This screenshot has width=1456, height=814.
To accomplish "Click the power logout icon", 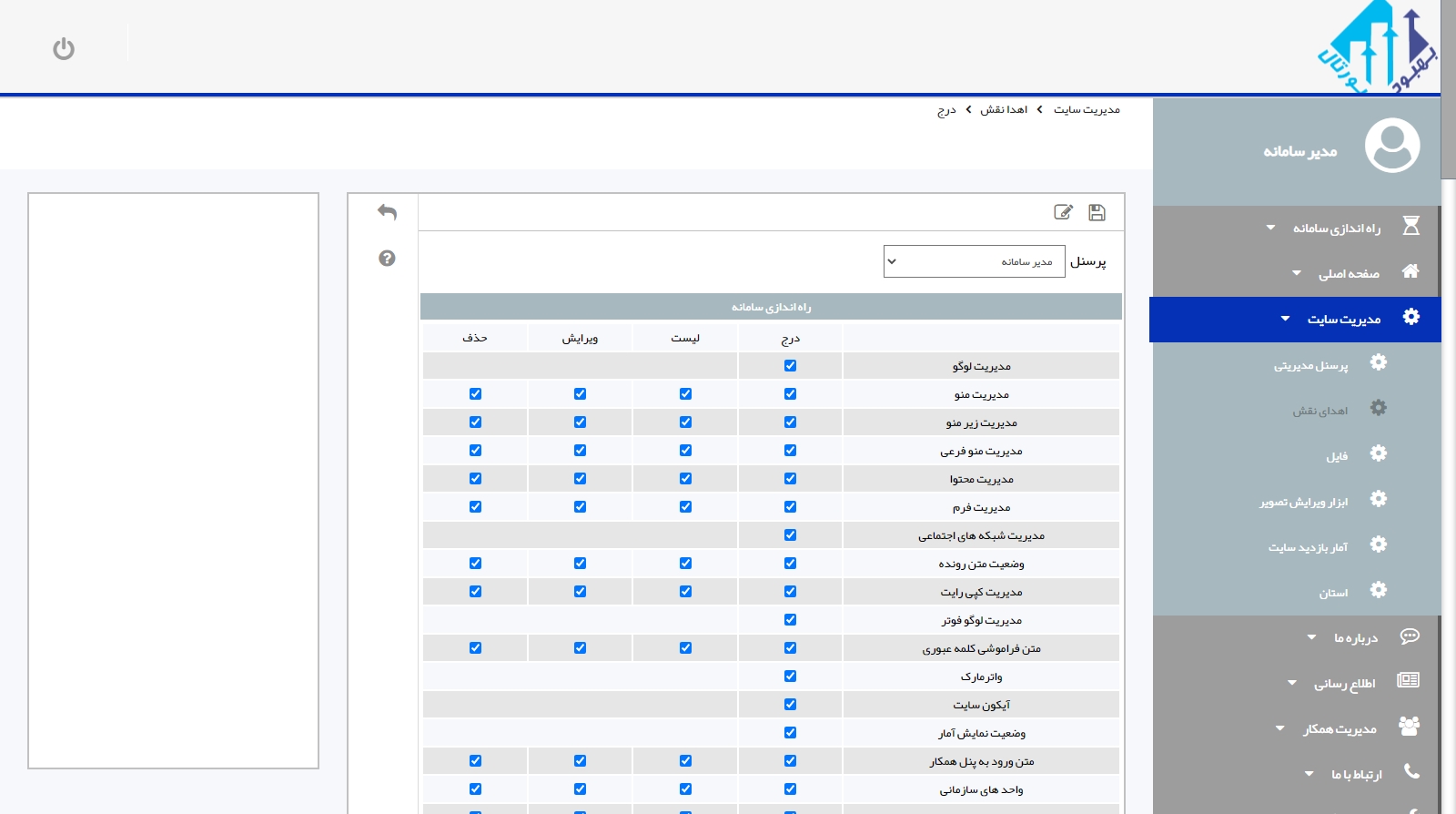I will [x=64, y=48].
